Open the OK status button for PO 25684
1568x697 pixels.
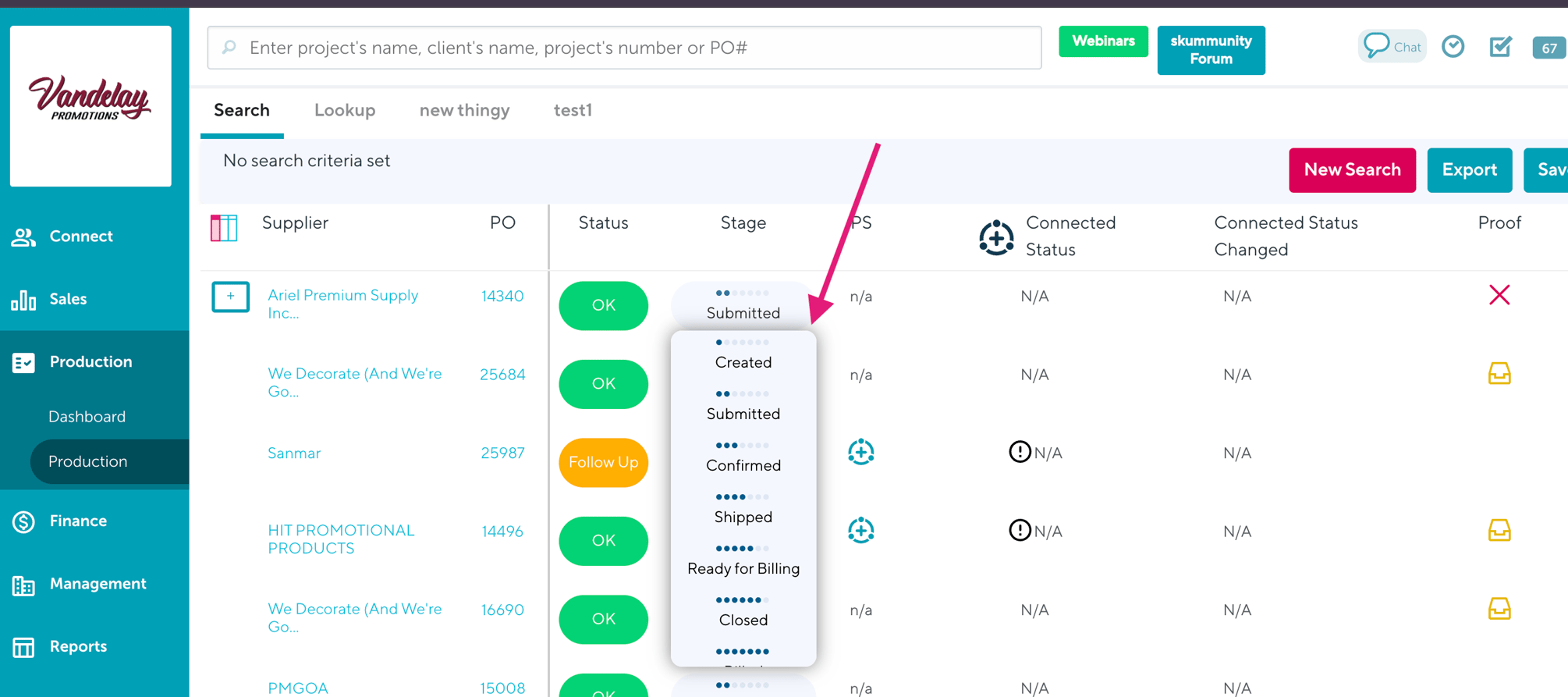[603, 384]
